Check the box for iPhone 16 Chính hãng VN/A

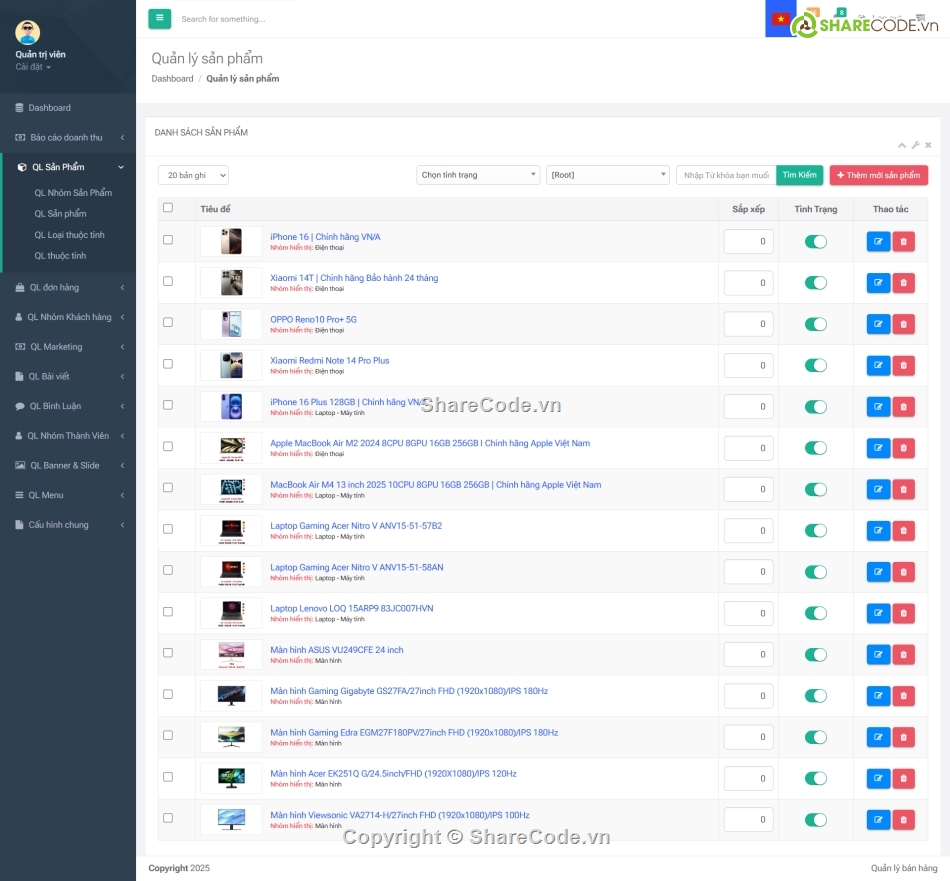click(168, 239)
